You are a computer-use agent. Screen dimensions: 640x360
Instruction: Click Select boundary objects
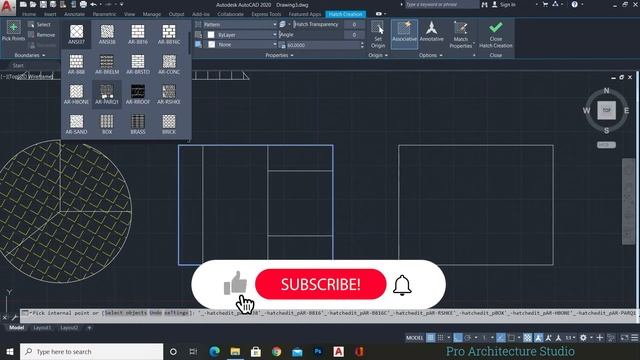(40, 24)
